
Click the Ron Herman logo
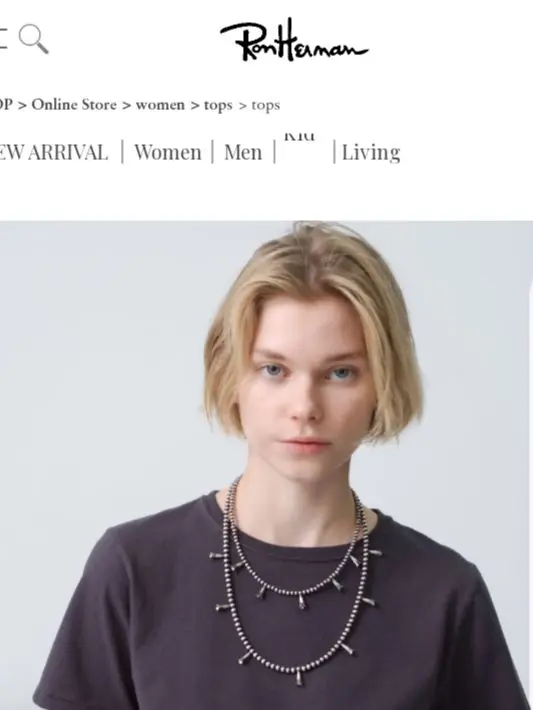[294, 40]
